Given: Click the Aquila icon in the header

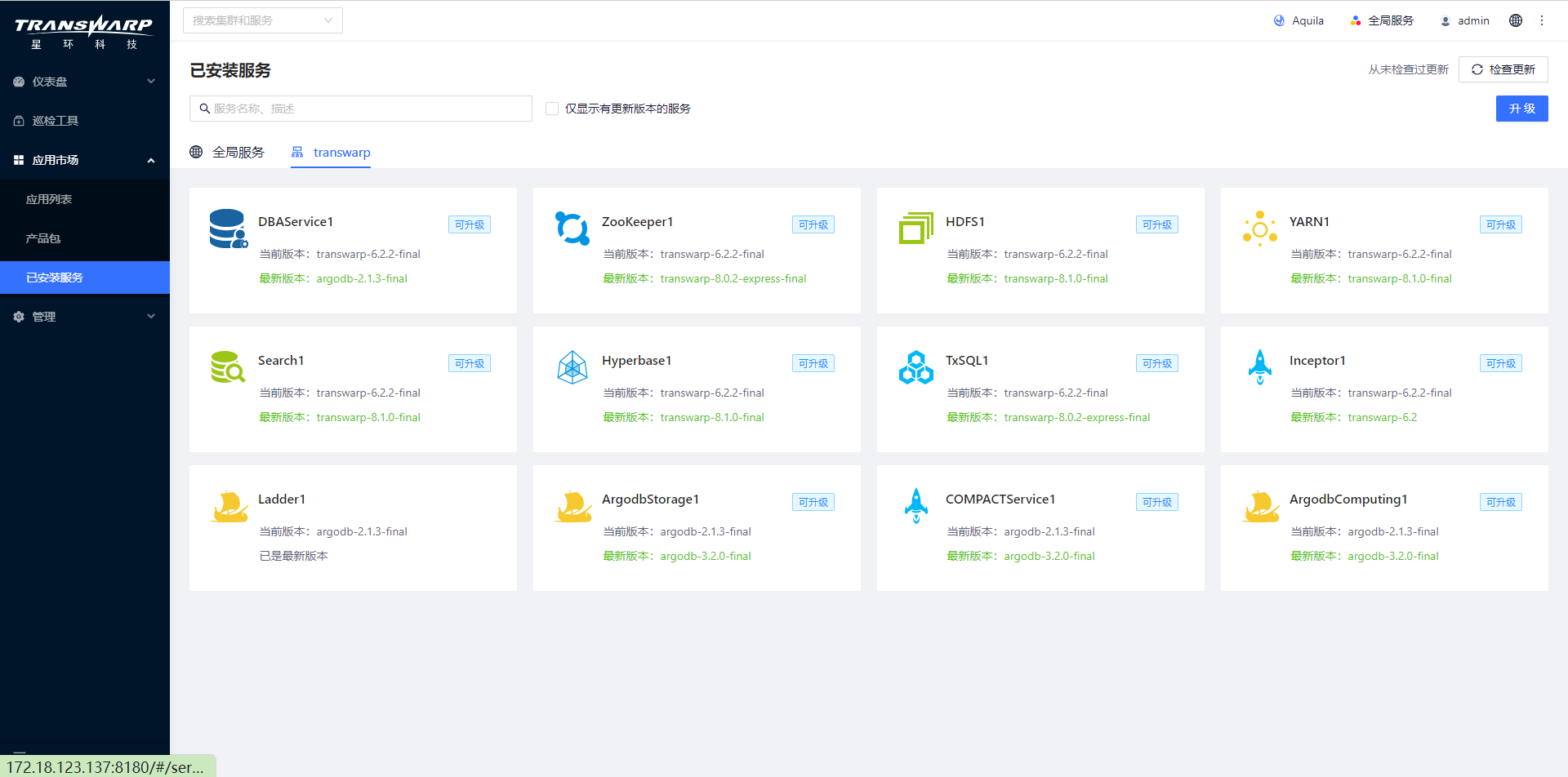Looking at the screenshot, I should [1279, 20].
